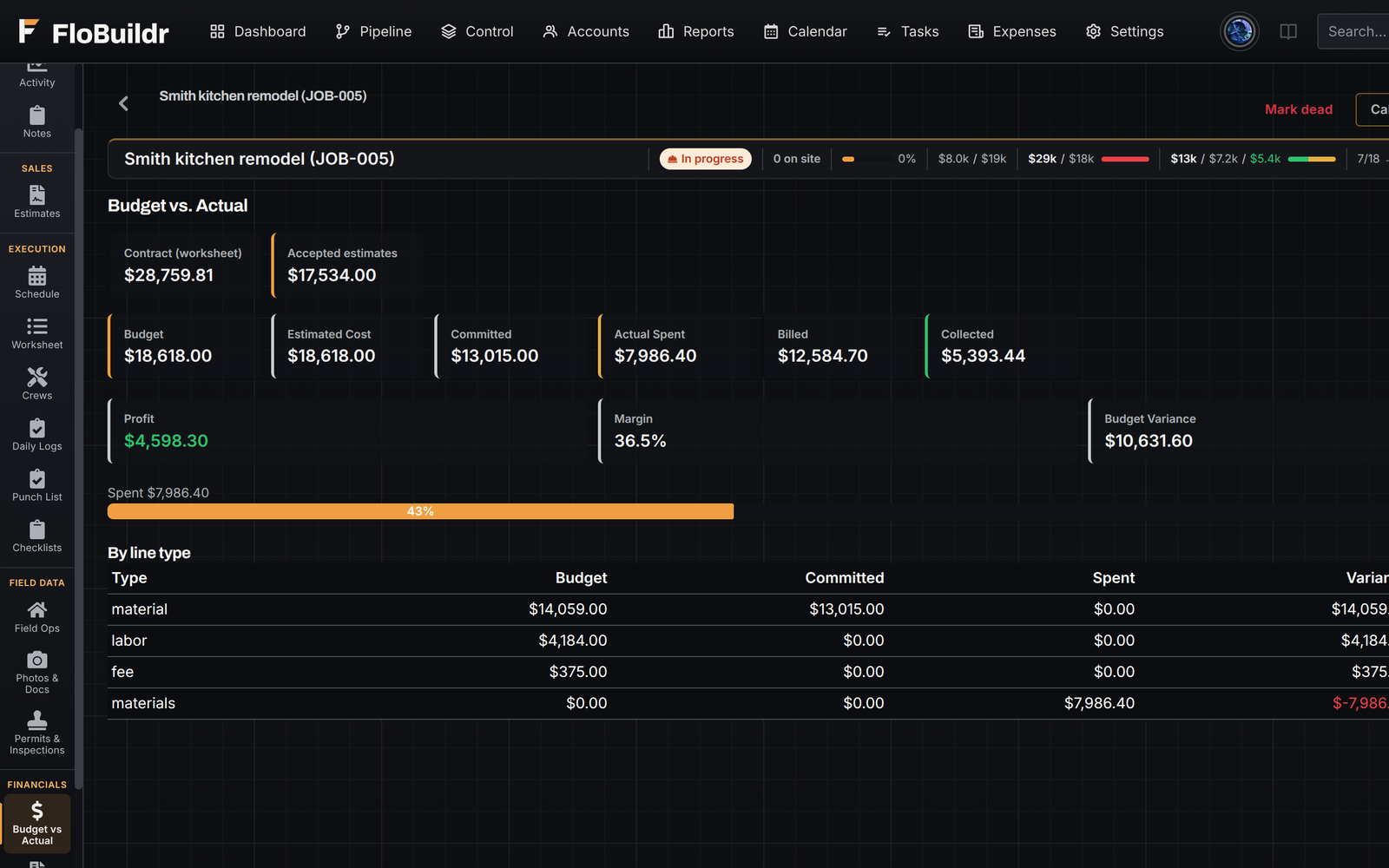This screenshot has height=868, width=1389.
Task: Click the user avatar globe icon
Action: coord(1240,31)
